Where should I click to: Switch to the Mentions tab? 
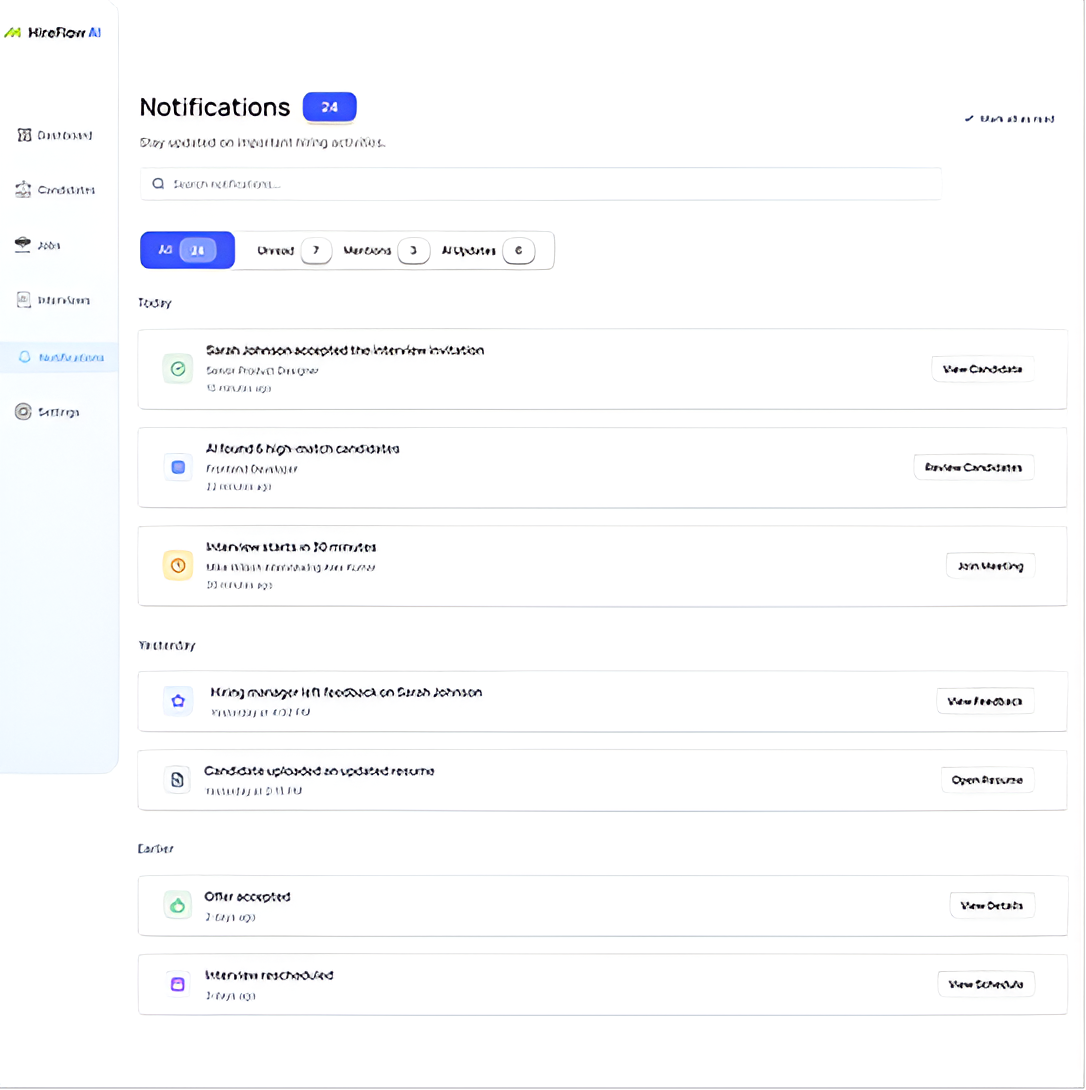[387, 250]
